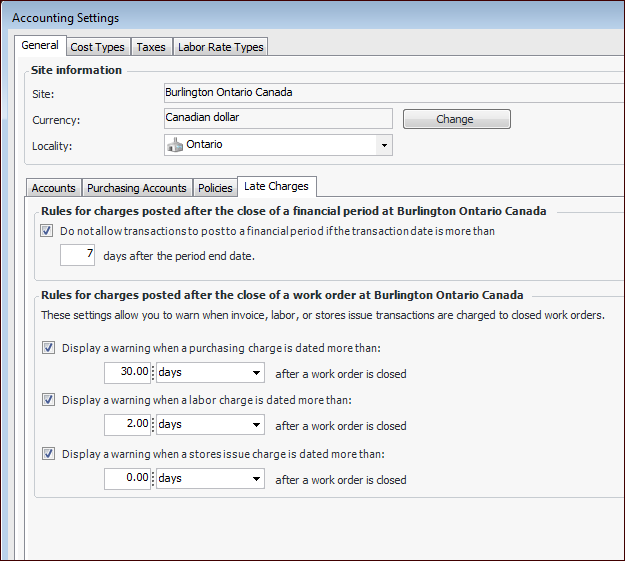Image resolution: width=625 pixels, height=561 pixels.
Task: Toggle the purchasing charge warning checkbox
Action: click(x=49, y=348)
